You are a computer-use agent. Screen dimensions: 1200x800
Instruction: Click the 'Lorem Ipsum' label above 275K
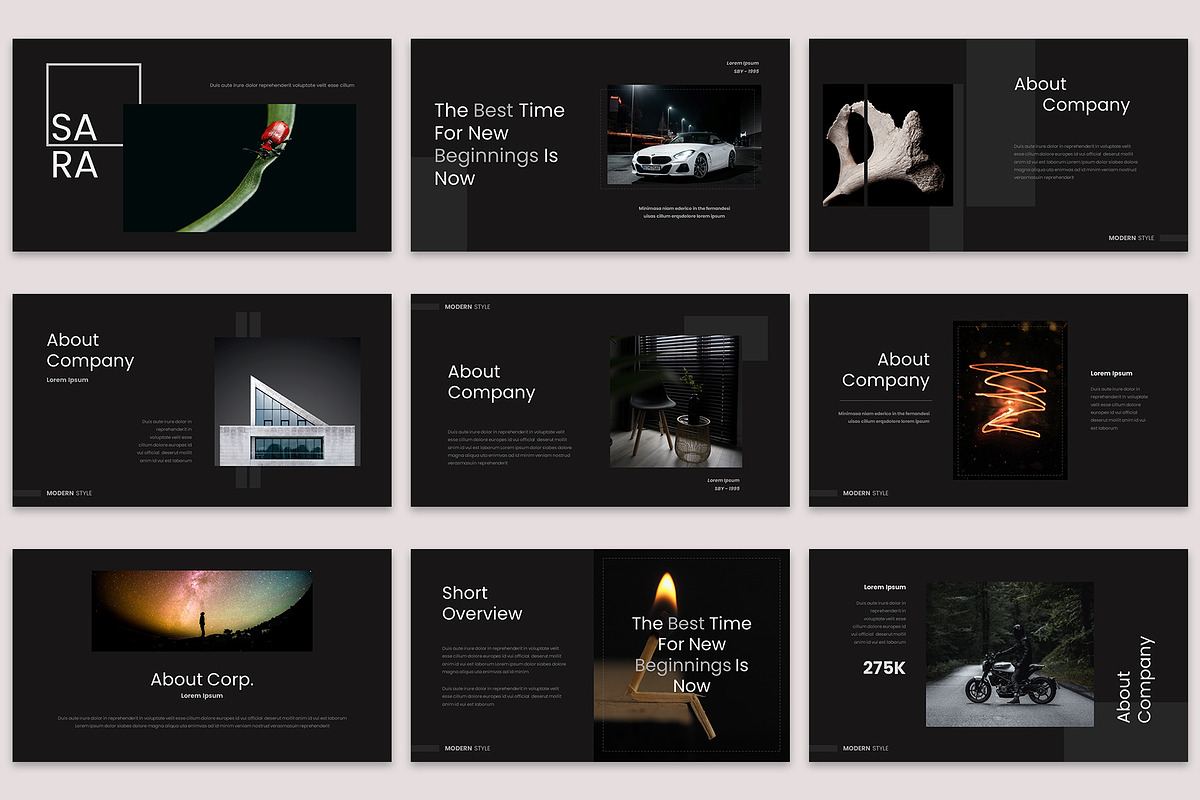coord(885,588)
